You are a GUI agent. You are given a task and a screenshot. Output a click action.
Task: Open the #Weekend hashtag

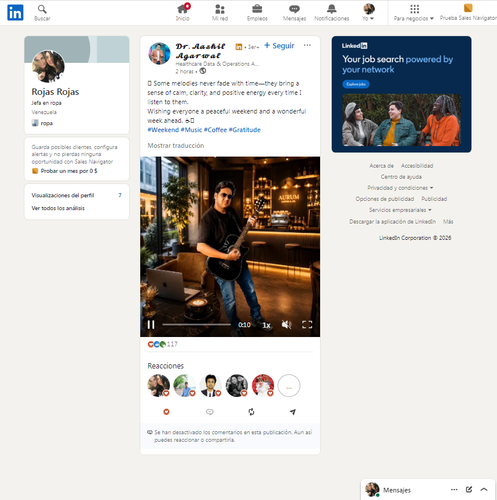(163, 130)
